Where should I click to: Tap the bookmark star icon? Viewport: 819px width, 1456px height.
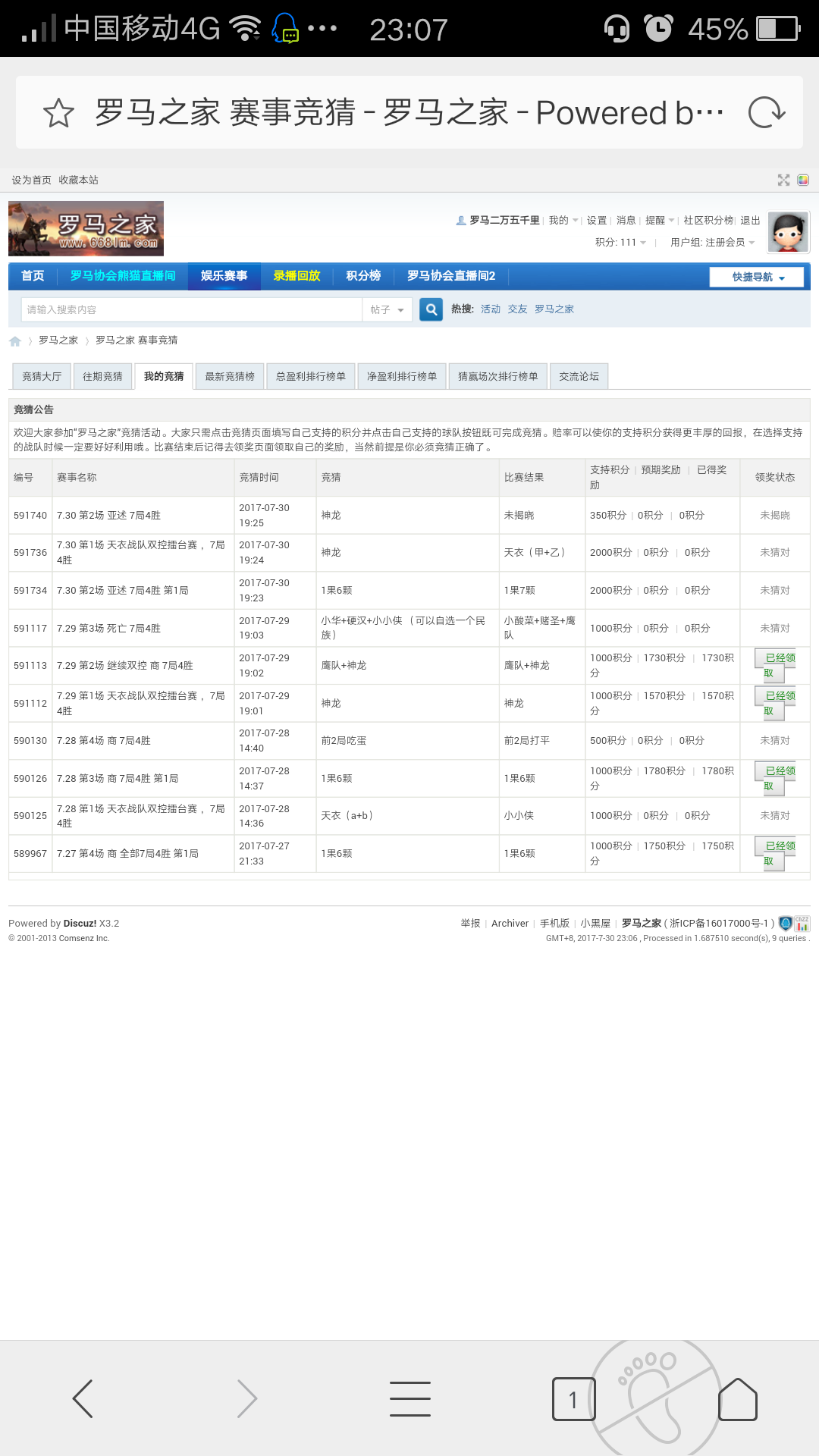pyautogui.click(x=58, y=113)
